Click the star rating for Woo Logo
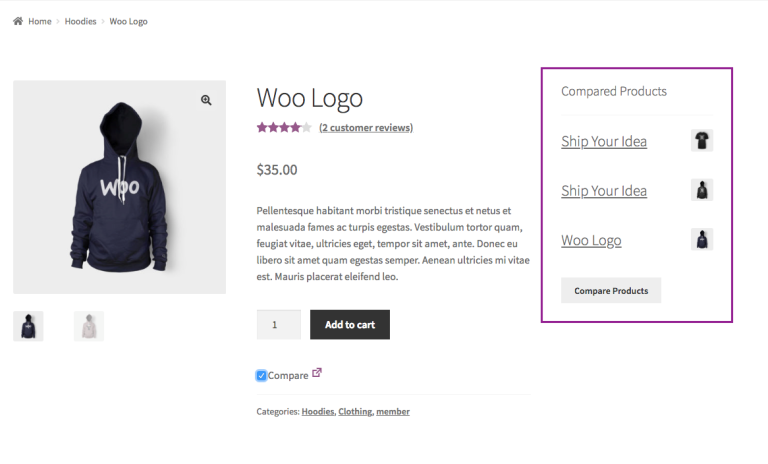 tap(284, 127)
